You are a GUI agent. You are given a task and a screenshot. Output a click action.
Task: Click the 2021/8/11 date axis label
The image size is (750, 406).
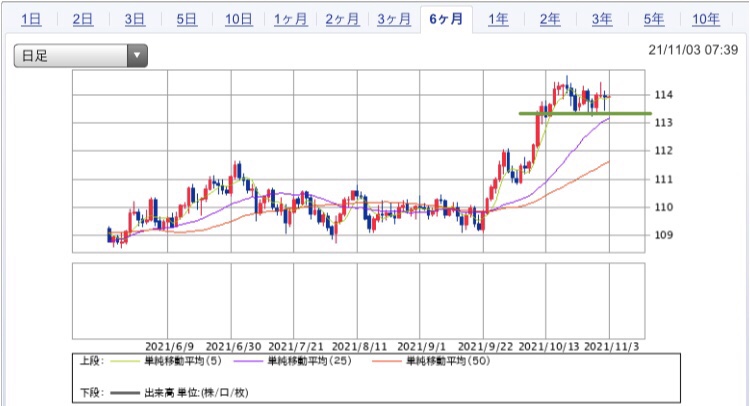pyautogui.click(x=359, y=347)
